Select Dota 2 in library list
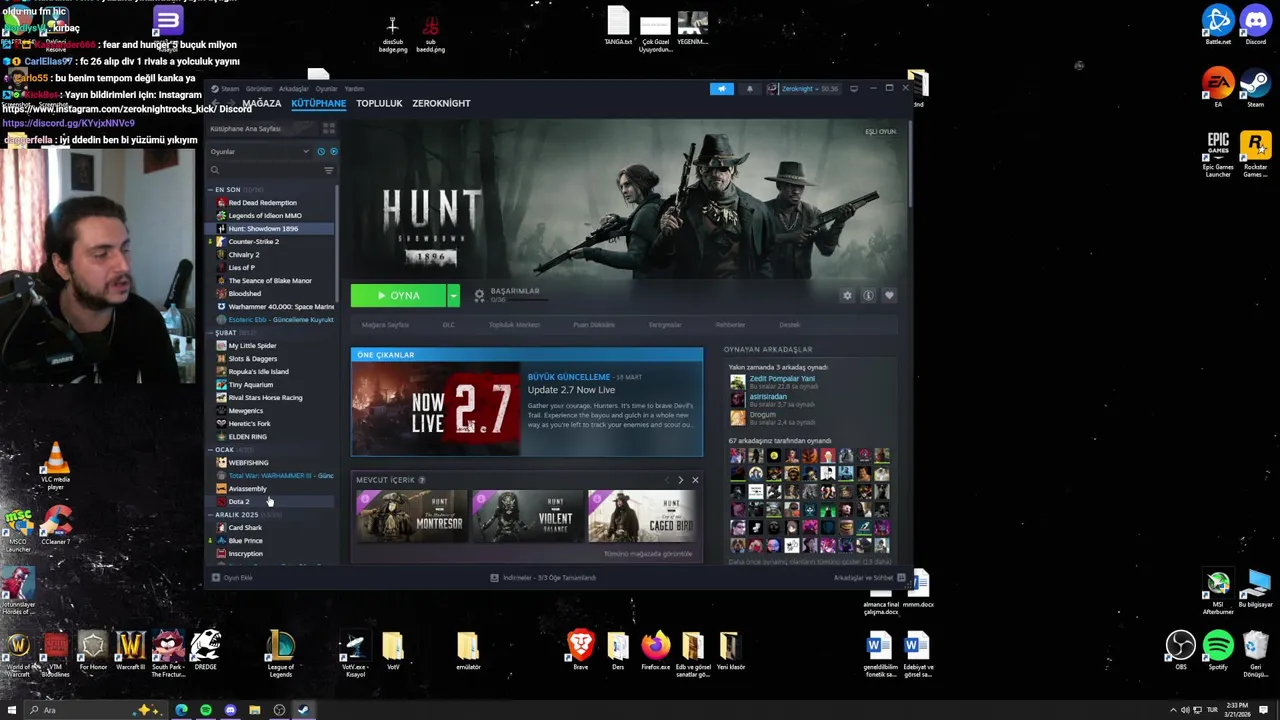This screenshot has height=720, width=1280. pyautogui.click(x=238, y=502)
